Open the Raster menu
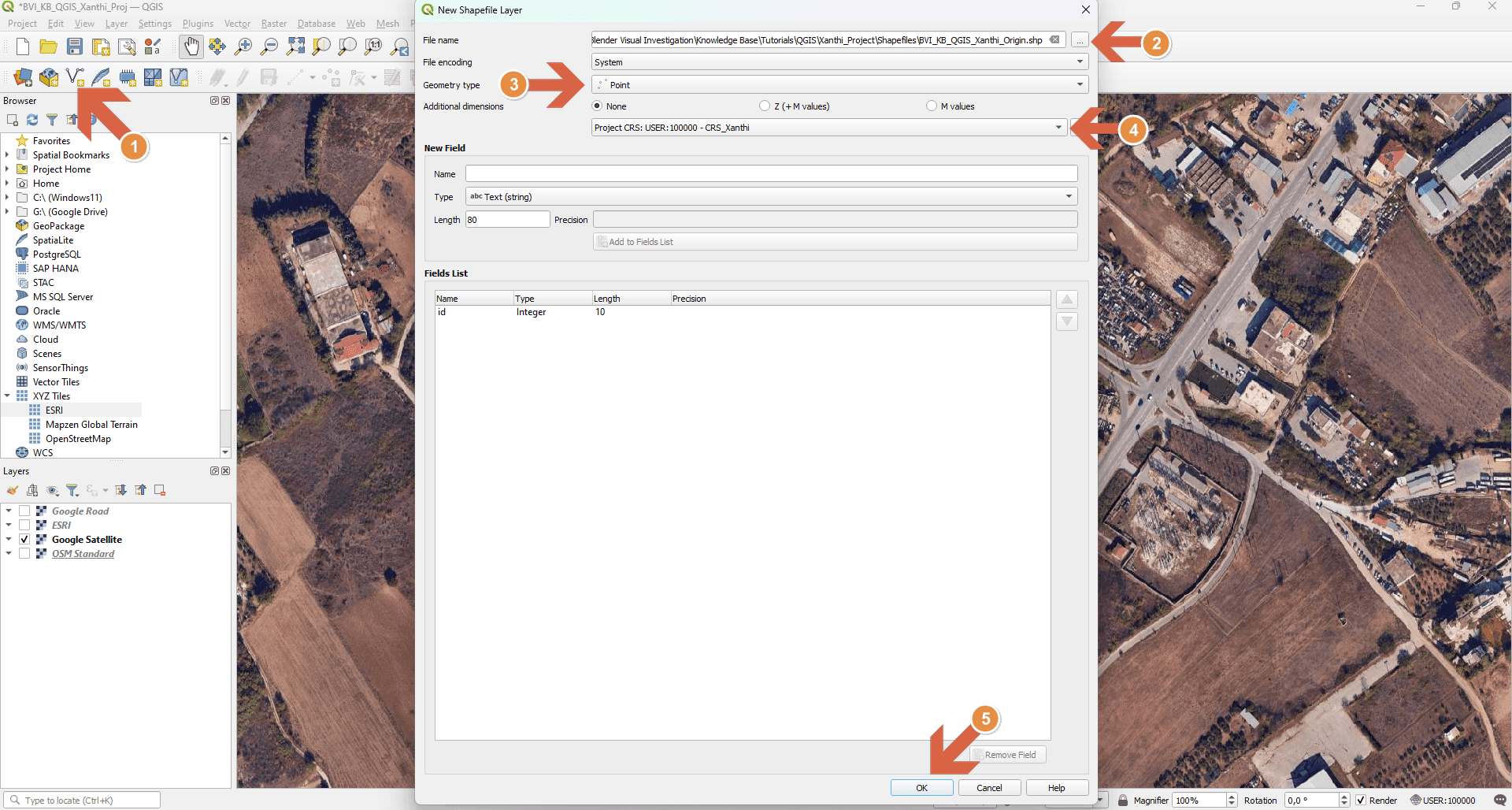This screenshot has height=810, width=1512. tap(274, 24)
